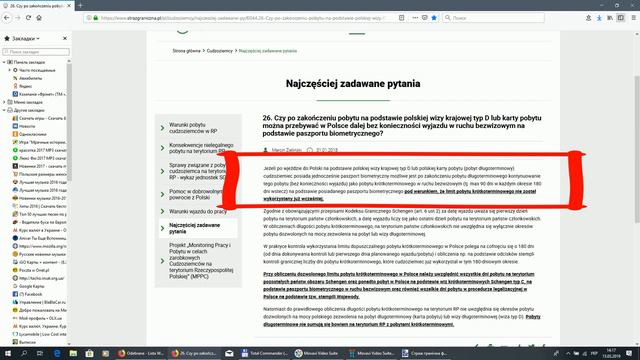
Task: Click the bookmarks sidebar search field
Action: [x=36, y=52]
